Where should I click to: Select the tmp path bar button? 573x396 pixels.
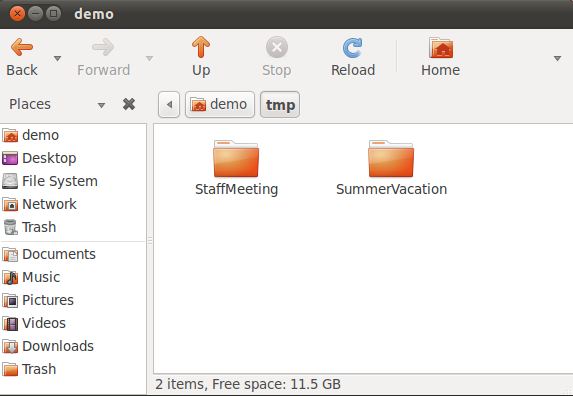280,105
